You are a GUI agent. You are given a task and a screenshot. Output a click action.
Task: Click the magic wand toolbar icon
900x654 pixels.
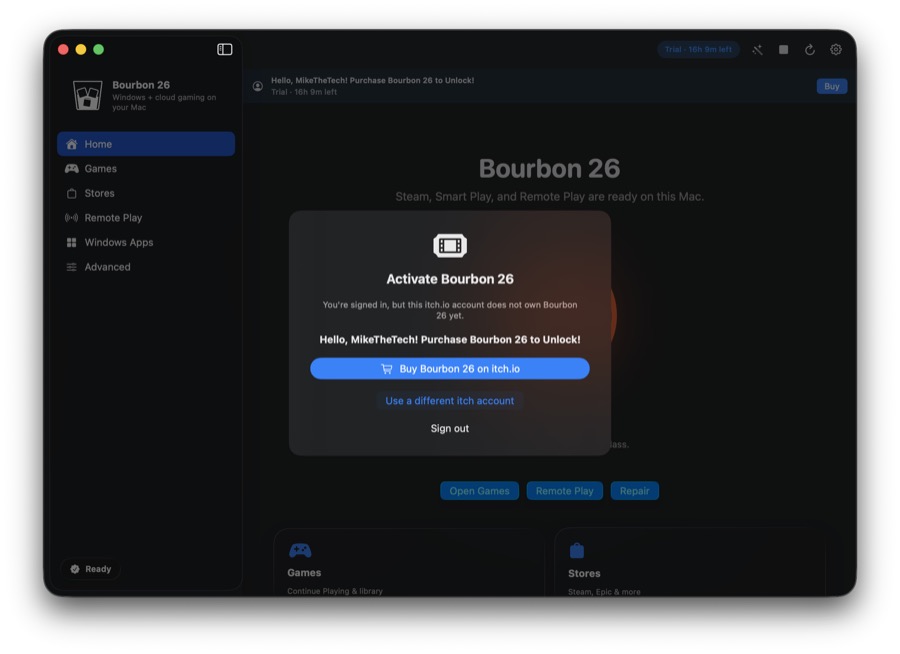click(x=758, y=50)
